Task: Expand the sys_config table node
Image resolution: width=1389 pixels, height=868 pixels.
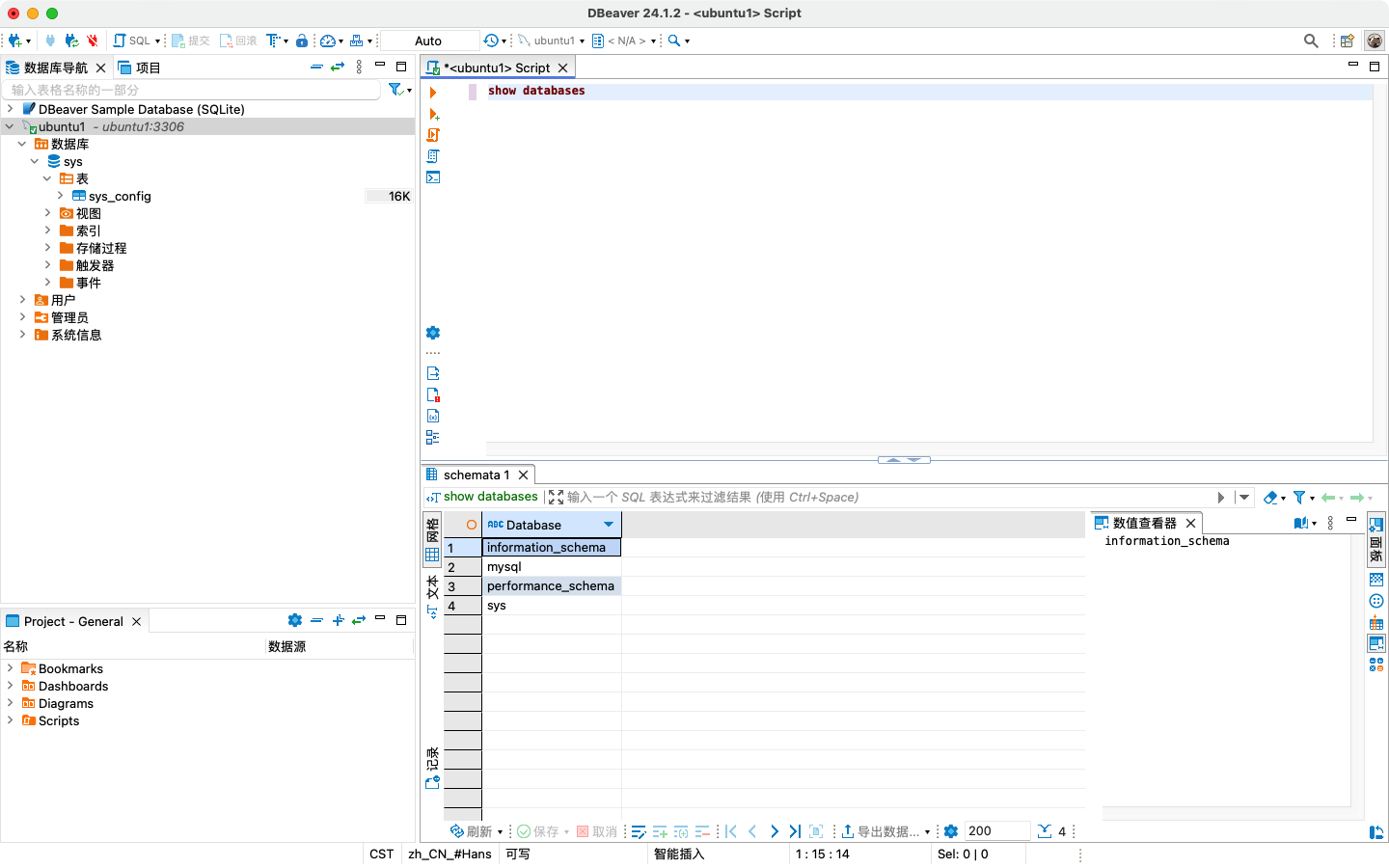Action: [x=60, y=196]
